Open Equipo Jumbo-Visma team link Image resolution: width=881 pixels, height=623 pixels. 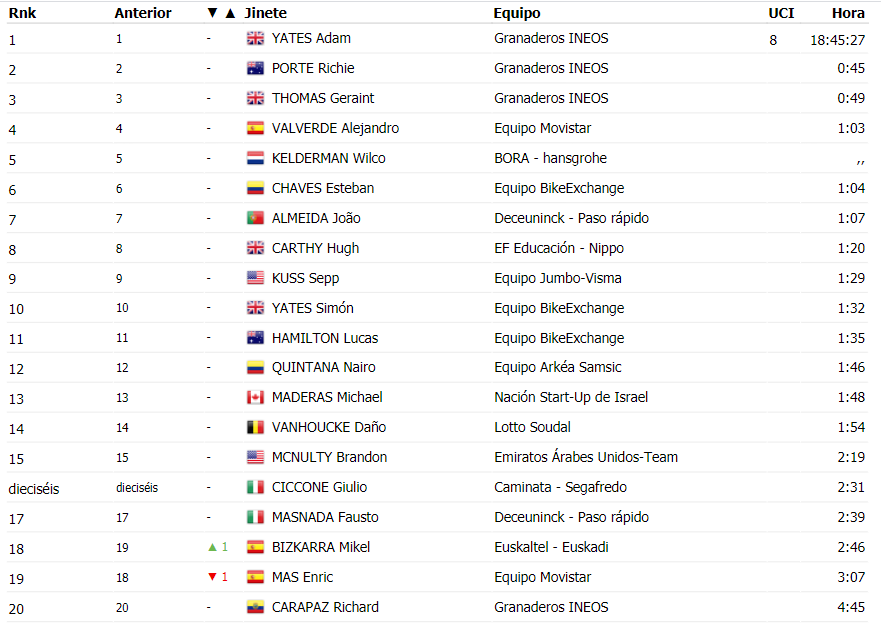[558, 278]
